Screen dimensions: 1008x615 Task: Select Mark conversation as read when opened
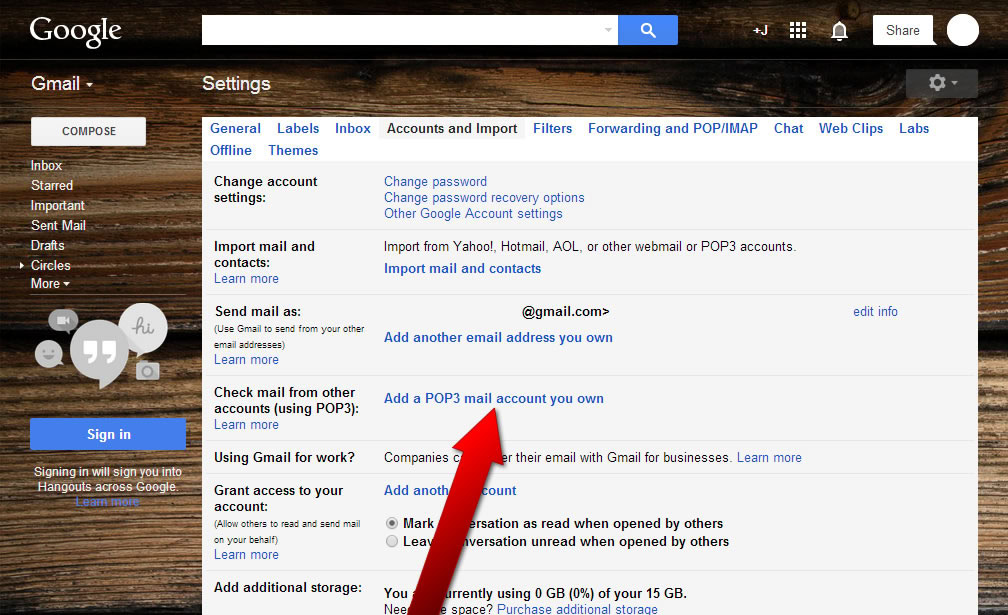[x=391, y=523]
